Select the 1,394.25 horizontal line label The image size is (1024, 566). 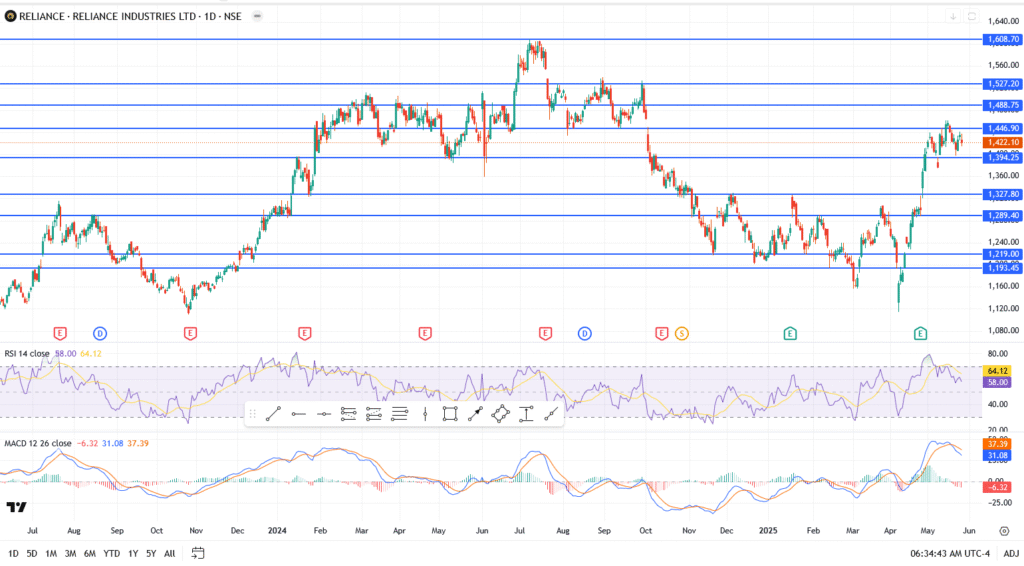pos(1003,157)
